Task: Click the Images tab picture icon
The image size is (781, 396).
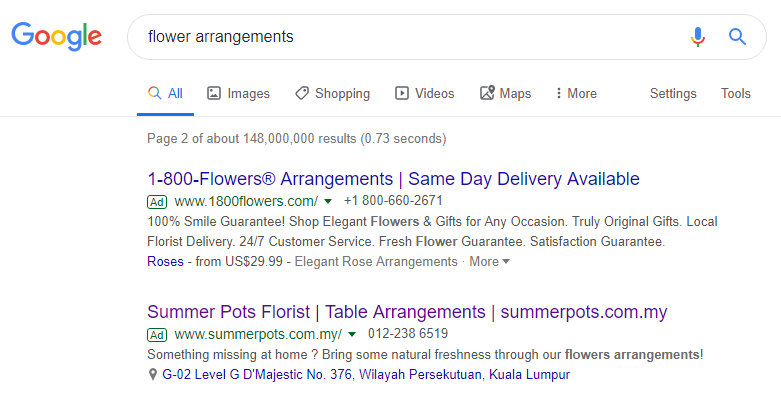Action: [x=214, y=93]
